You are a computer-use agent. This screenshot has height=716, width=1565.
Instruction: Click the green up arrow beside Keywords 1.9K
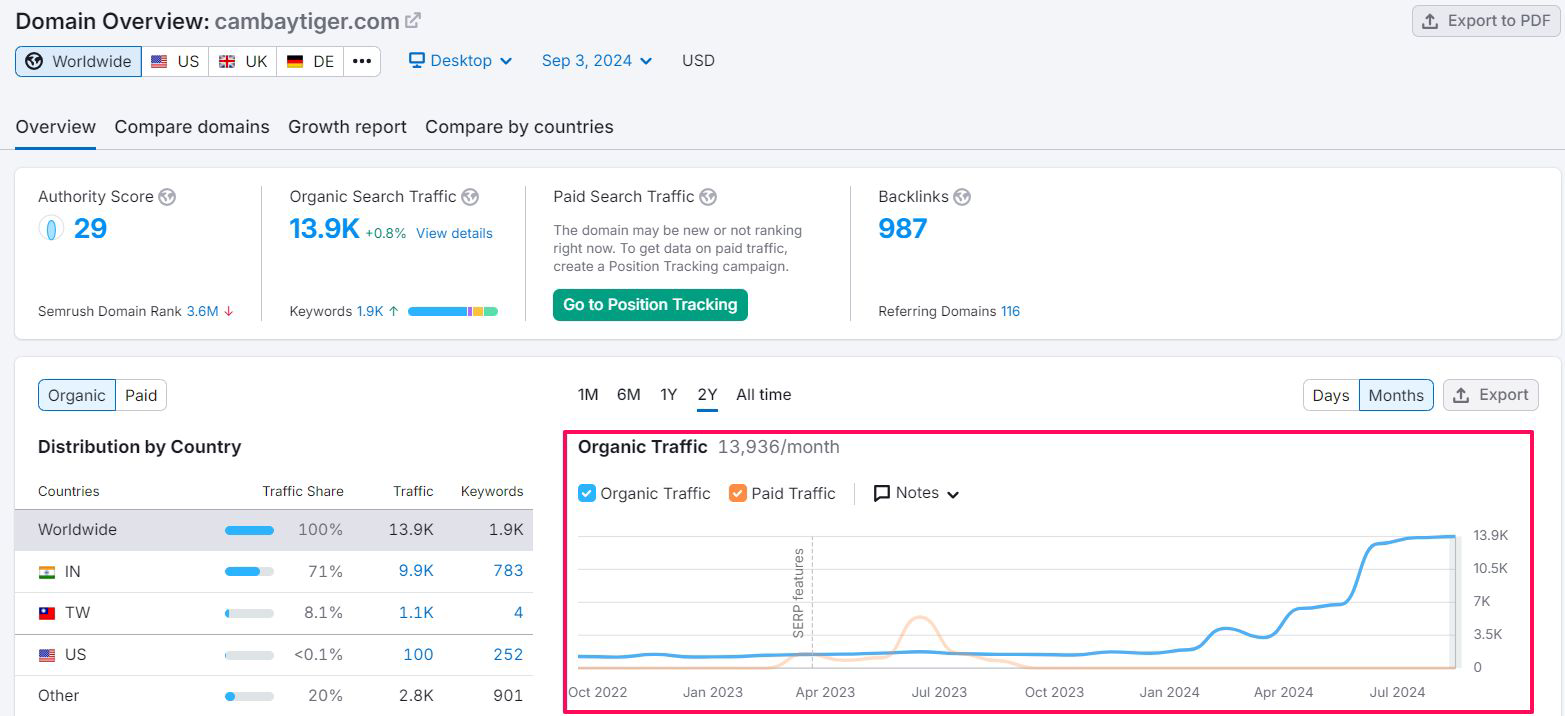394,311
